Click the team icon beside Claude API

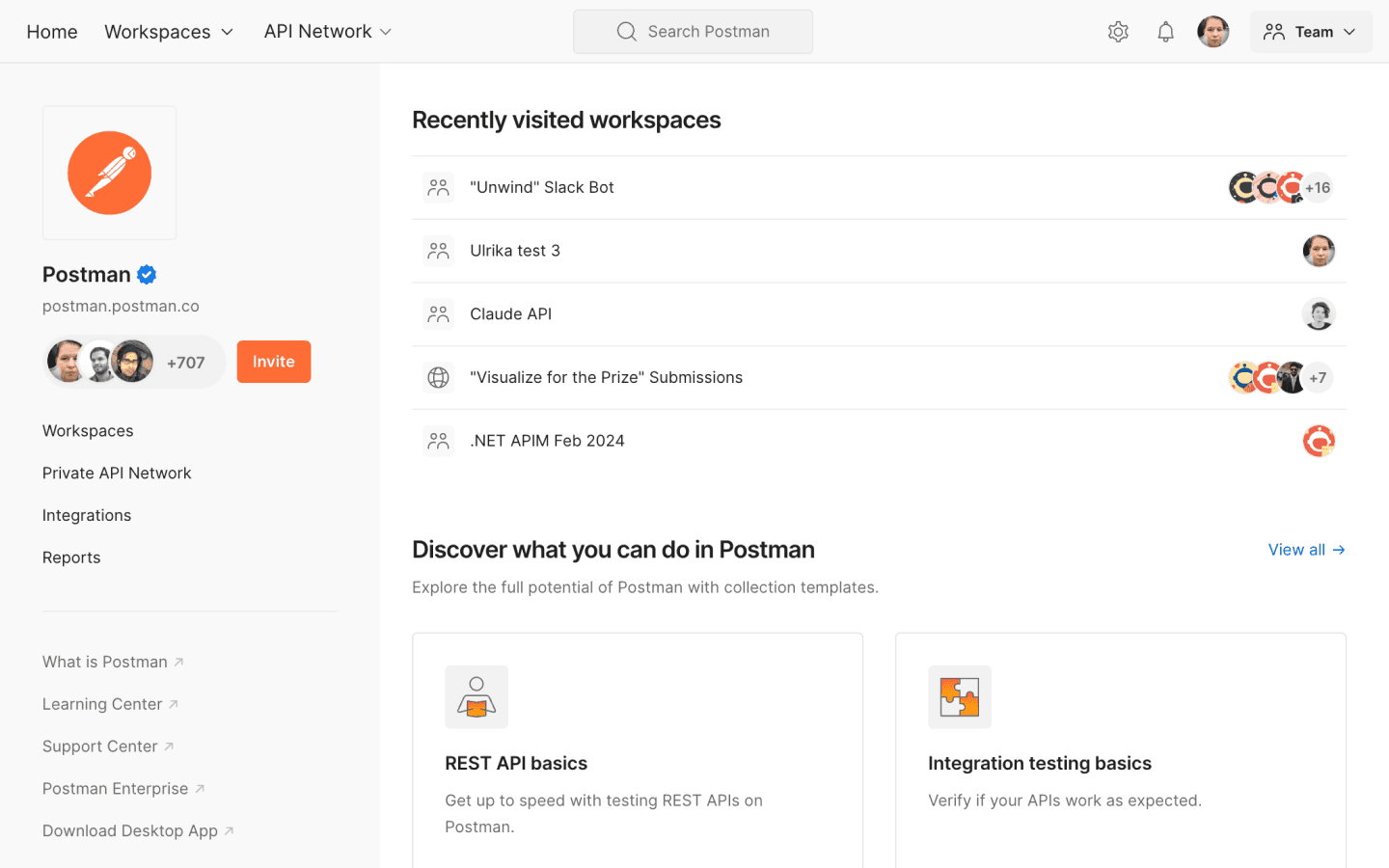pyautogui.click(x=439, y=314)
